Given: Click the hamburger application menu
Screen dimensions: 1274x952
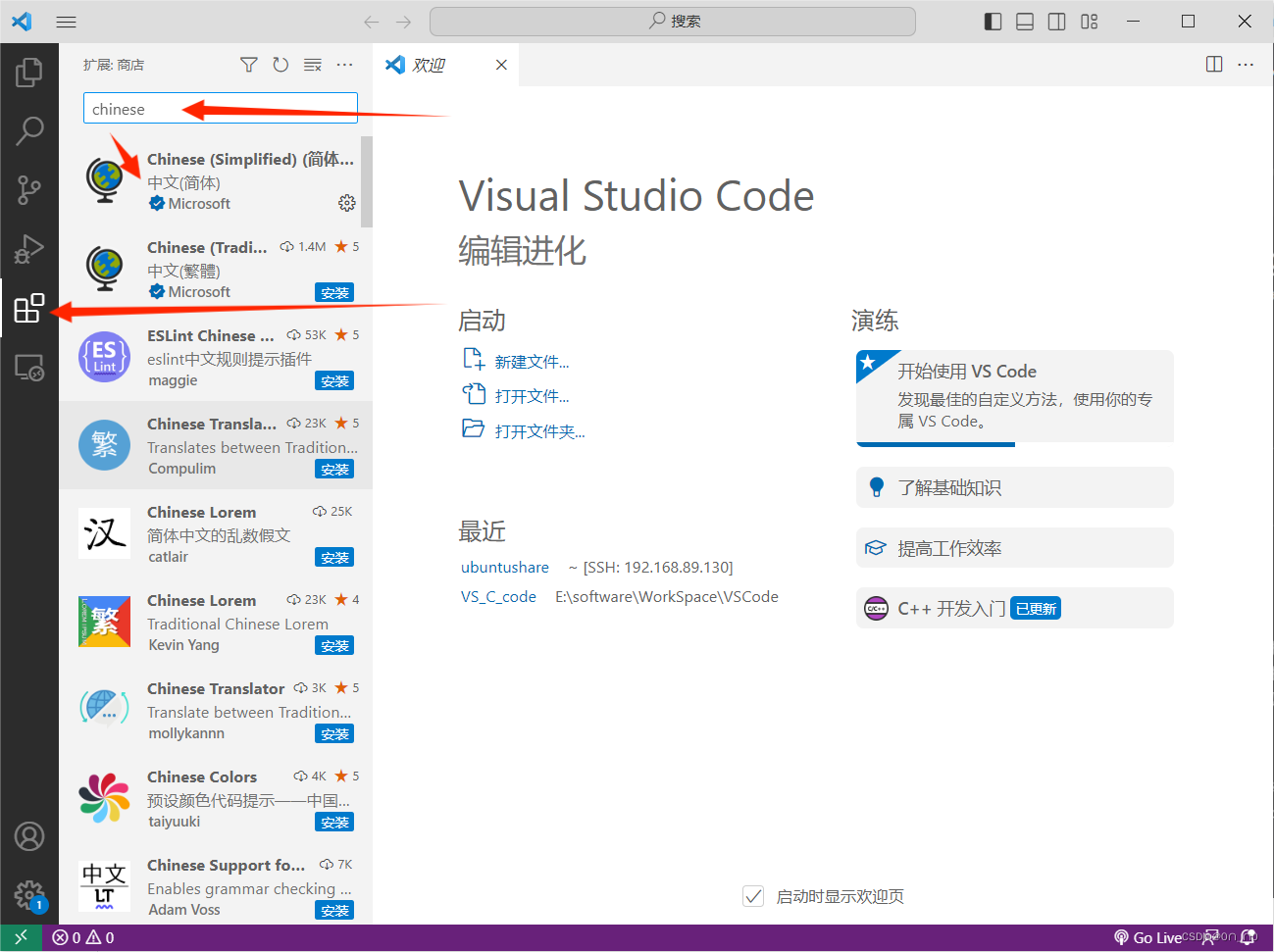Looking at the screenshot, I should click(x=67, y=22).
